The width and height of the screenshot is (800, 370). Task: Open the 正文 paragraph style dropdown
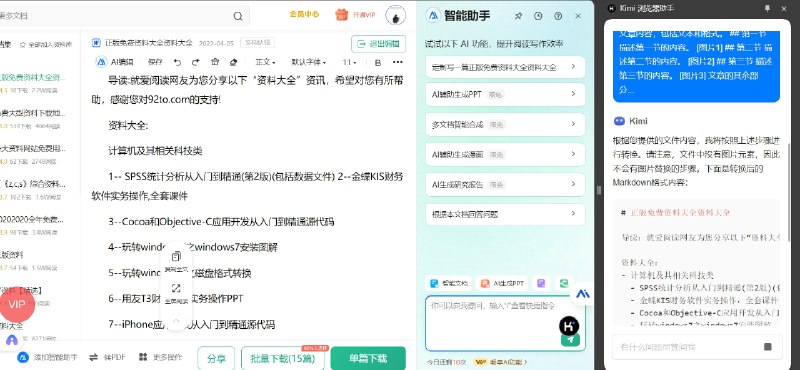click(x=265, y=62)
